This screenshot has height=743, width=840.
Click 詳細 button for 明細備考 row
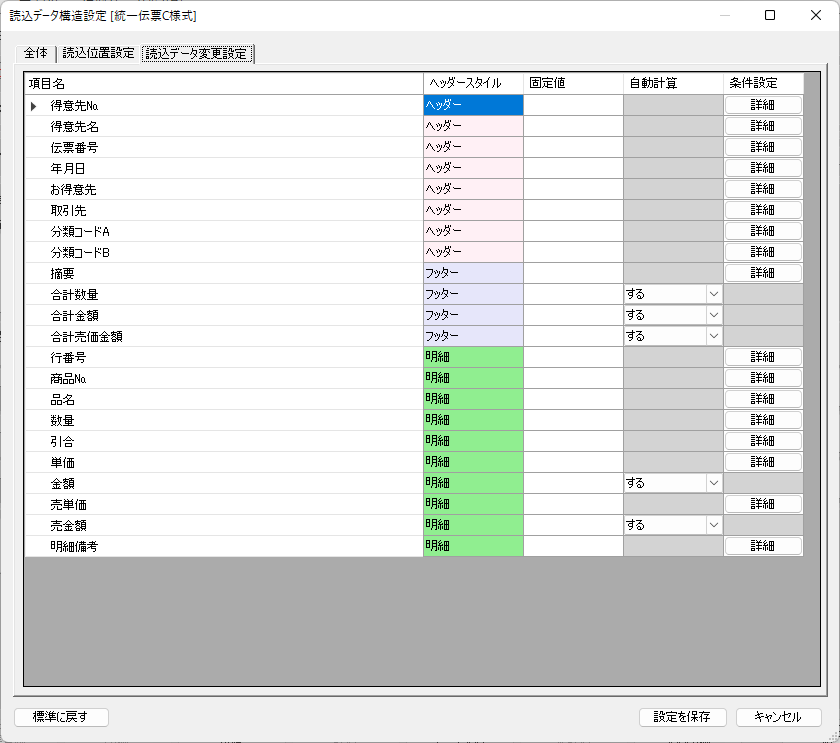763,546
